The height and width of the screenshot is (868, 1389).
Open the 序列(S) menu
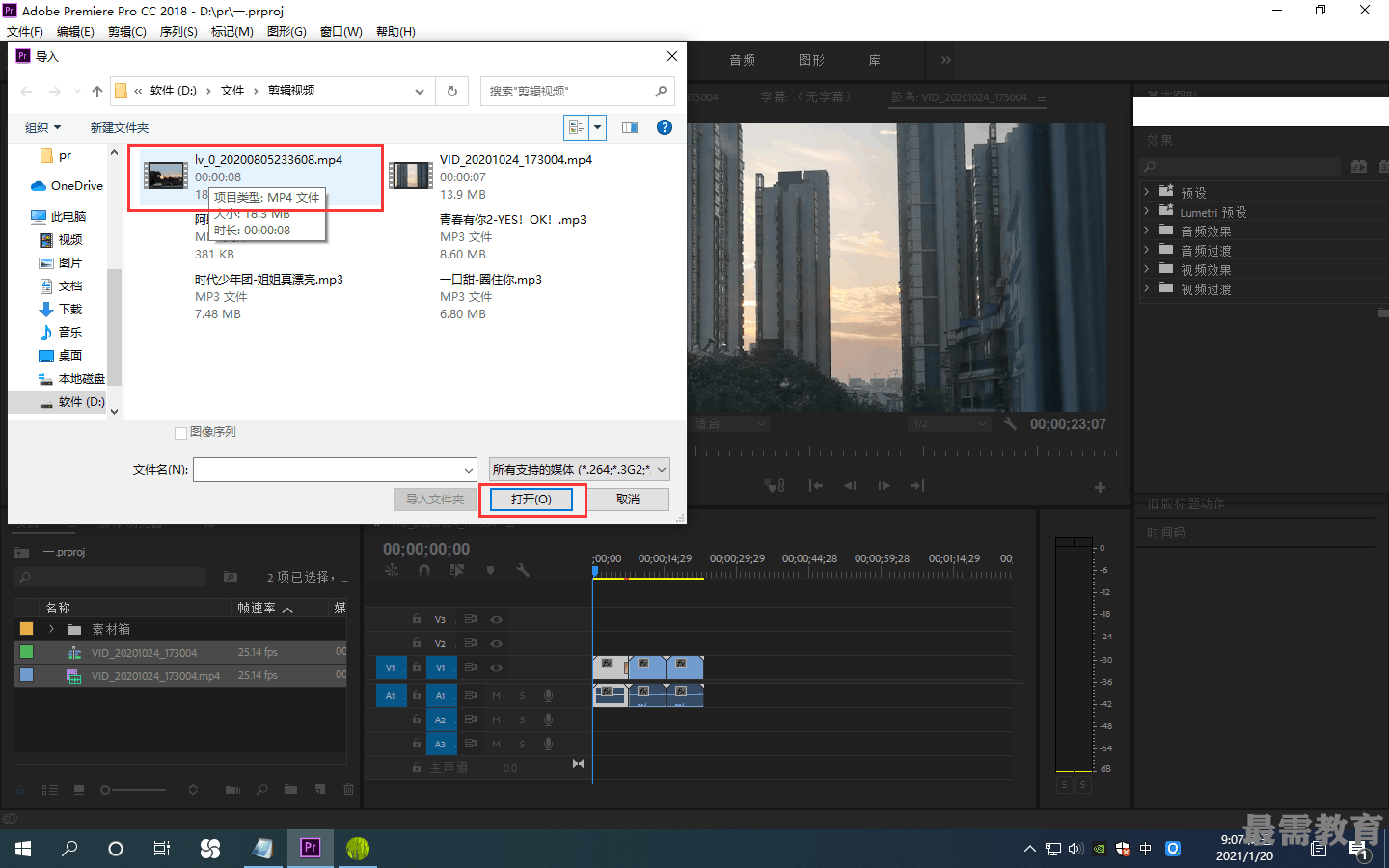click(x=178, y=32)
